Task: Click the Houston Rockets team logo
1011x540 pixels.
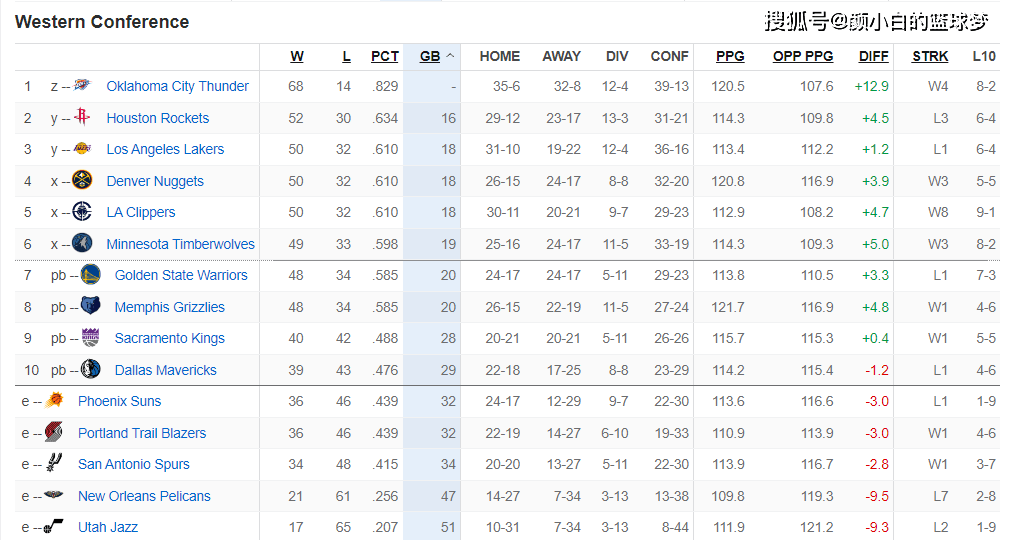Action: click(82, 117)
